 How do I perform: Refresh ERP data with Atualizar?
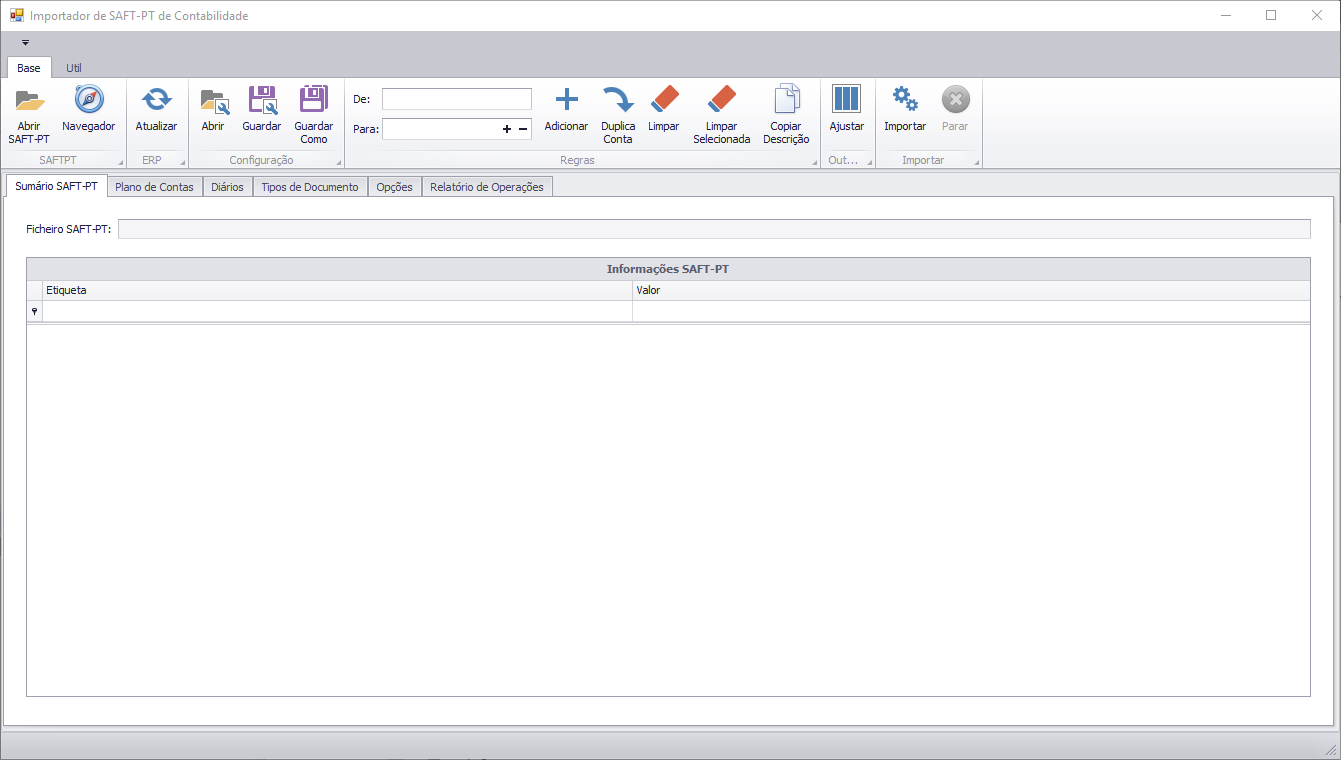[x=156, y=101]
